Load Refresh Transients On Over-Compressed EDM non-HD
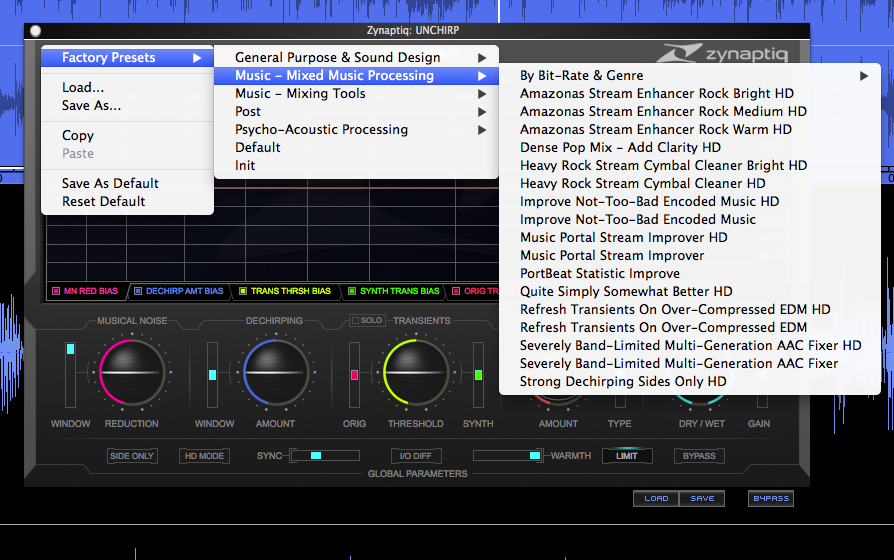Screen dimensions: 894x560 click(x=690, y=328)
